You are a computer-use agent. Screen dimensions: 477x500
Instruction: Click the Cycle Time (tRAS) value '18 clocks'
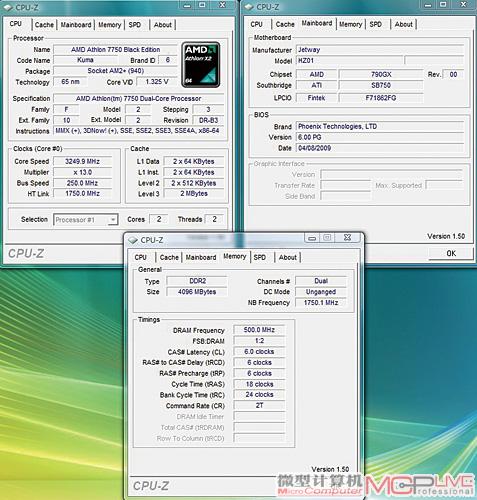tap(259, 384)
